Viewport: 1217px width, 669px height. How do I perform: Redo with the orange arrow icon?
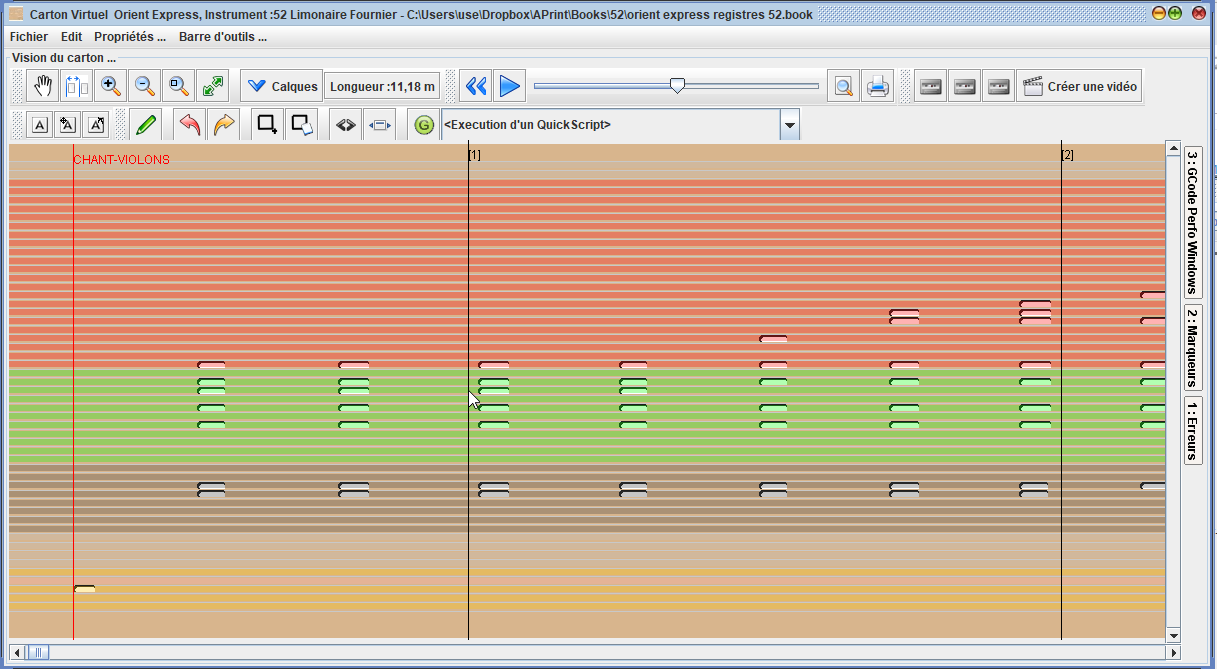(x=224, y=125)
